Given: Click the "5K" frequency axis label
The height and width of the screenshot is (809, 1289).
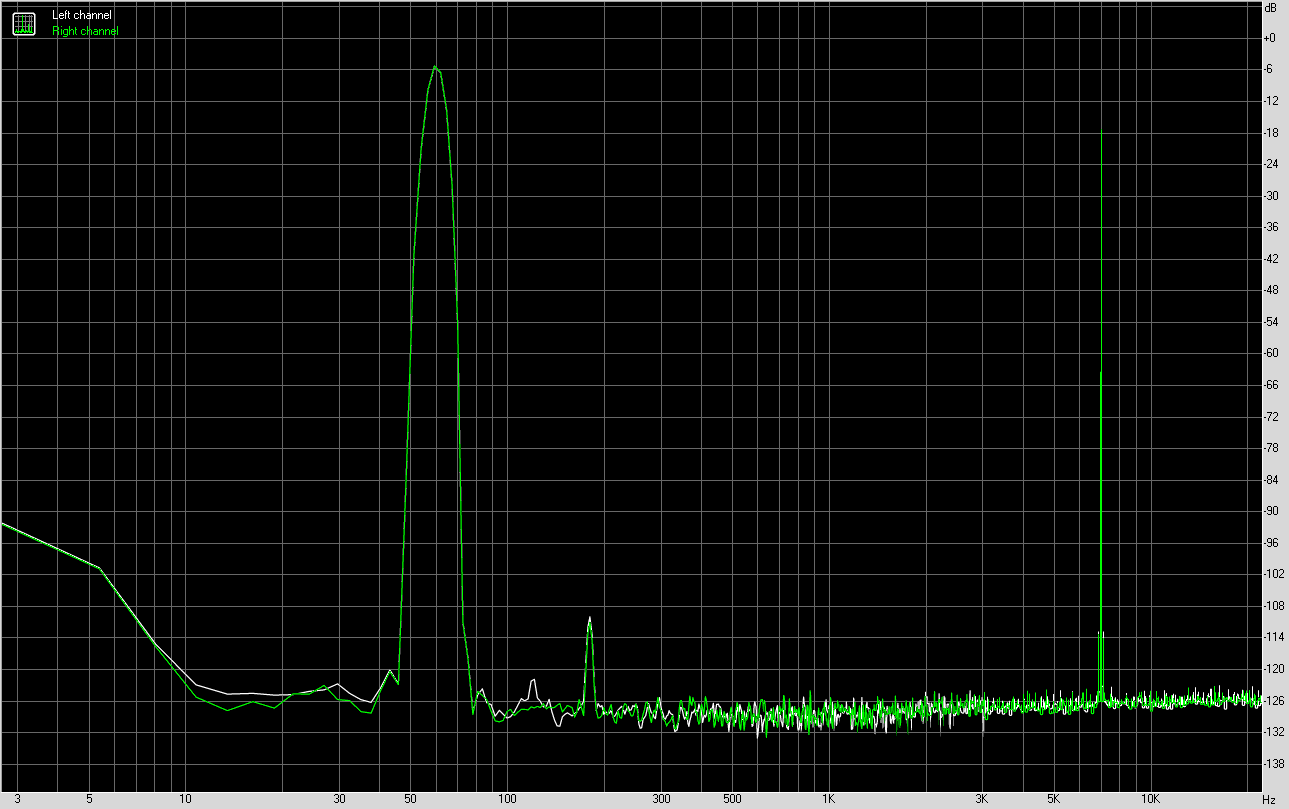Looking at the screenshot, I should coord(1053,800).
